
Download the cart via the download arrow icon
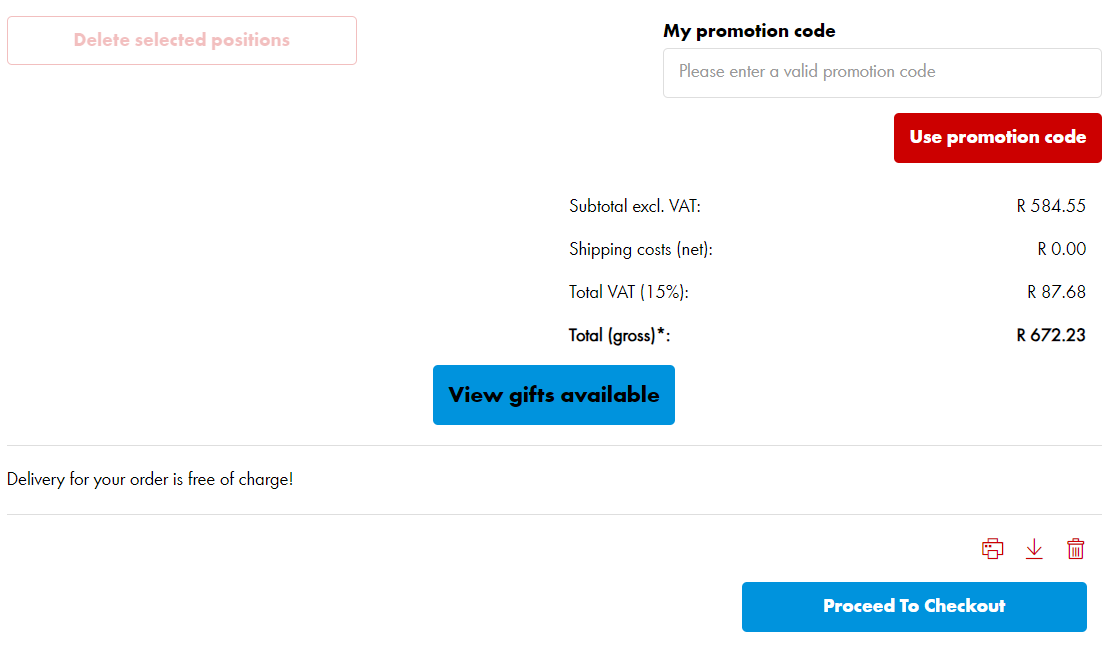tap(1034, 549)
